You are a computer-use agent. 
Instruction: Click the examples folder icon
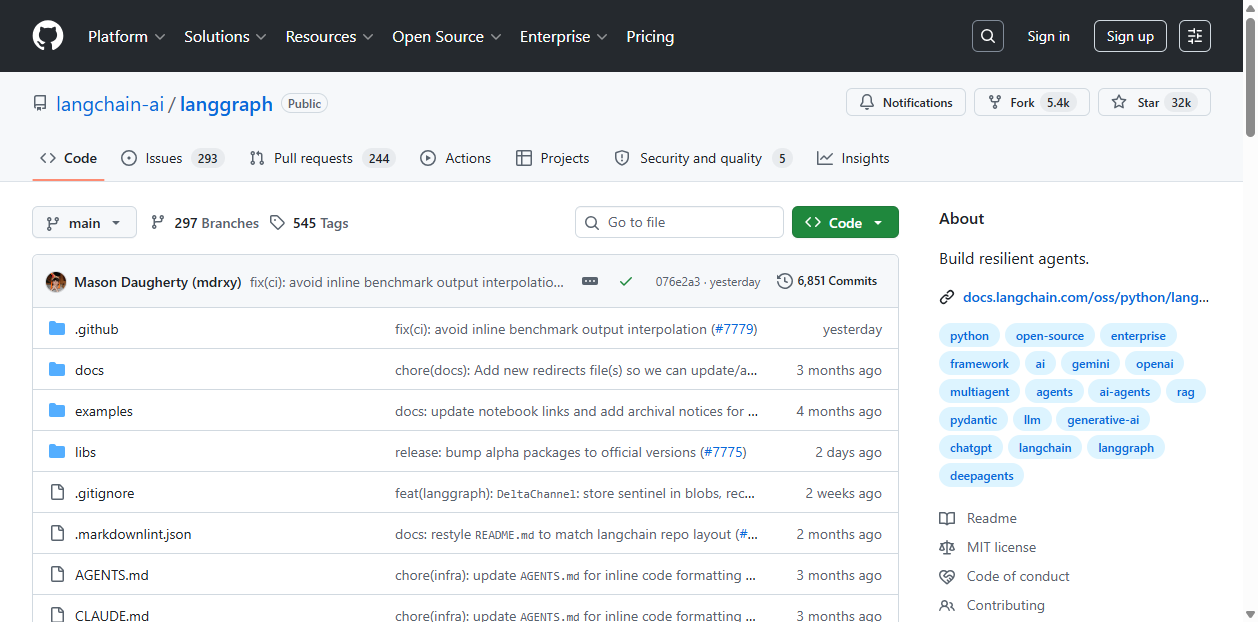click(57, 411)
